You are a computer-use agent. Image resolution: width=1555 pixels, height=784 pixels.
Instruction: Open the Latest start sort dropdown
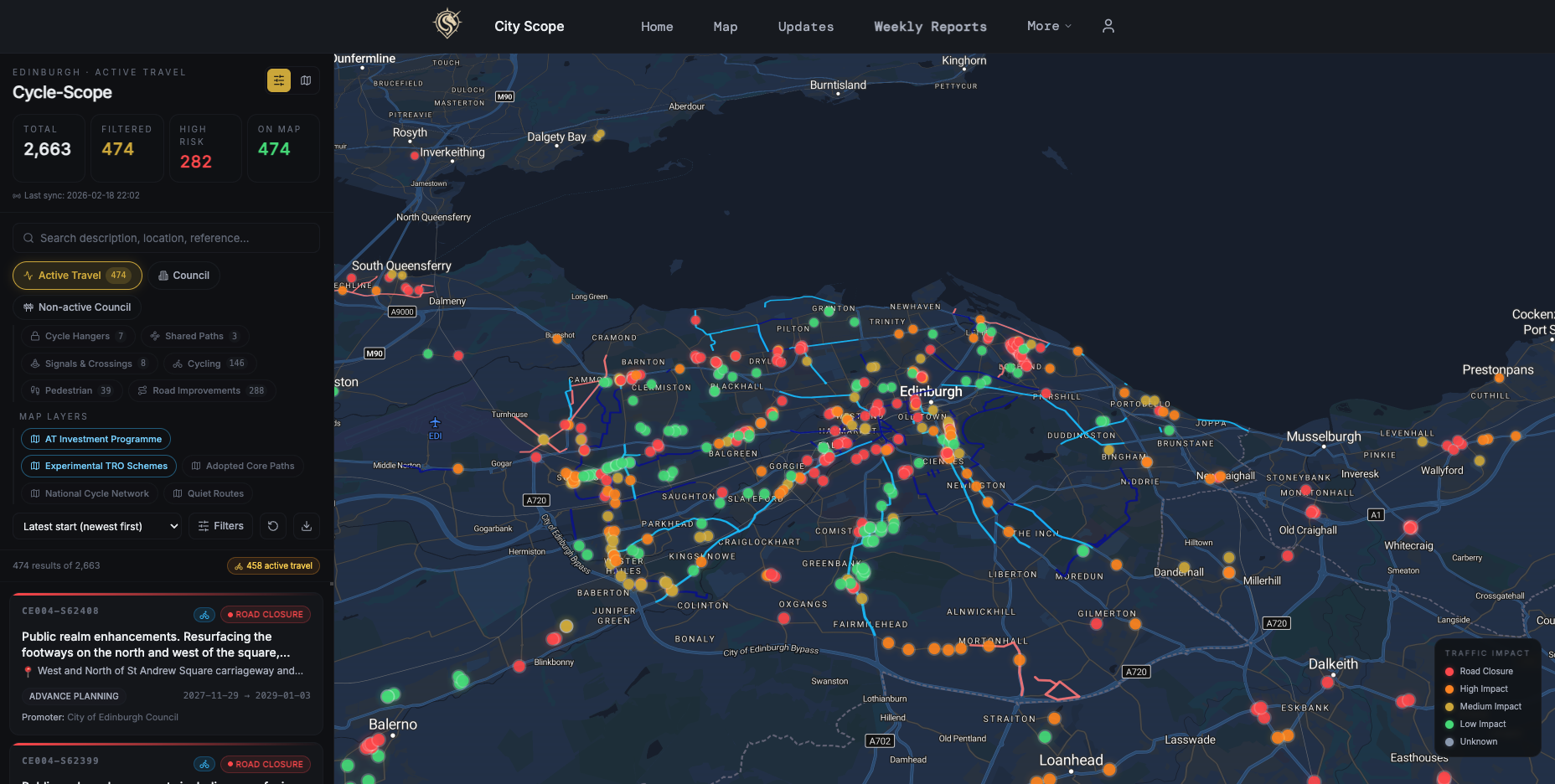click(x=97, y=526)
